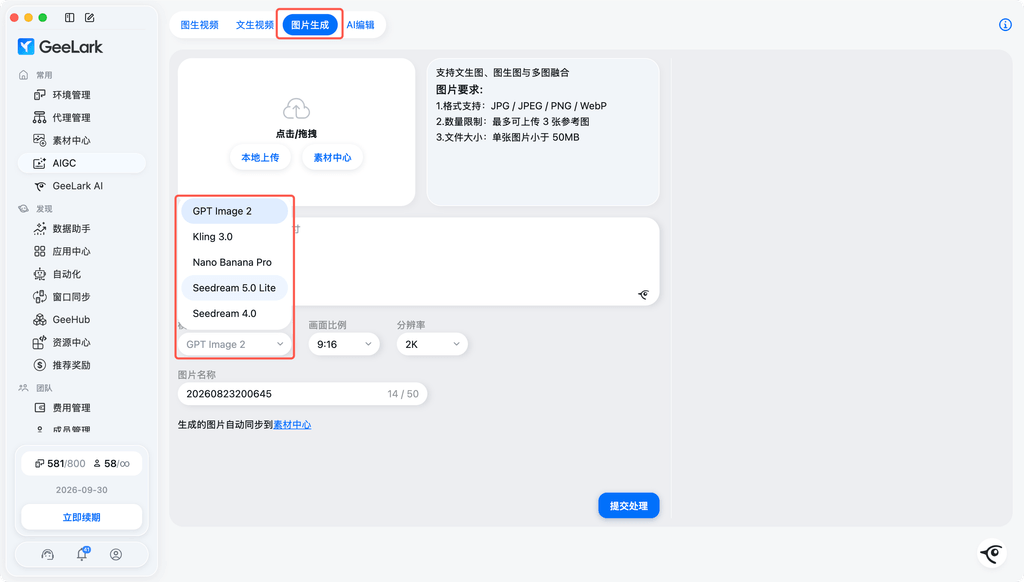Click the 58/∞ member quota counter

[111, 463]
